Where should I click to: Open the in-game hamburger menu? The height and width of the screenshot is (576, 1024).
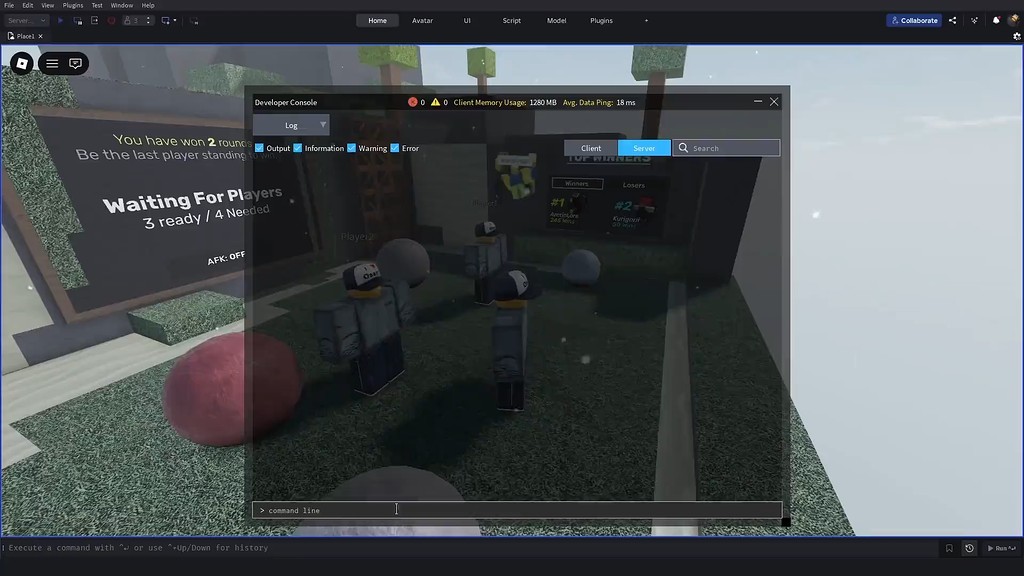click(x=52, y=63)
